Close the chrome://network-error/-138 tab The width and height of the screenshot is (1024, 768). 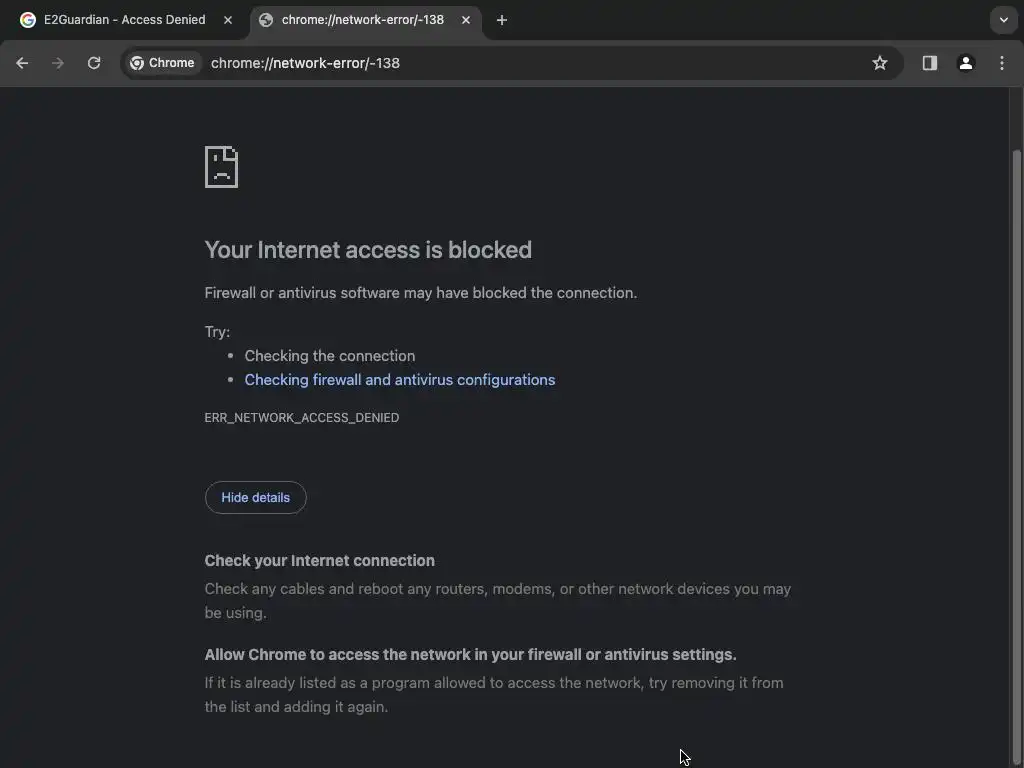tap(466, 20)
